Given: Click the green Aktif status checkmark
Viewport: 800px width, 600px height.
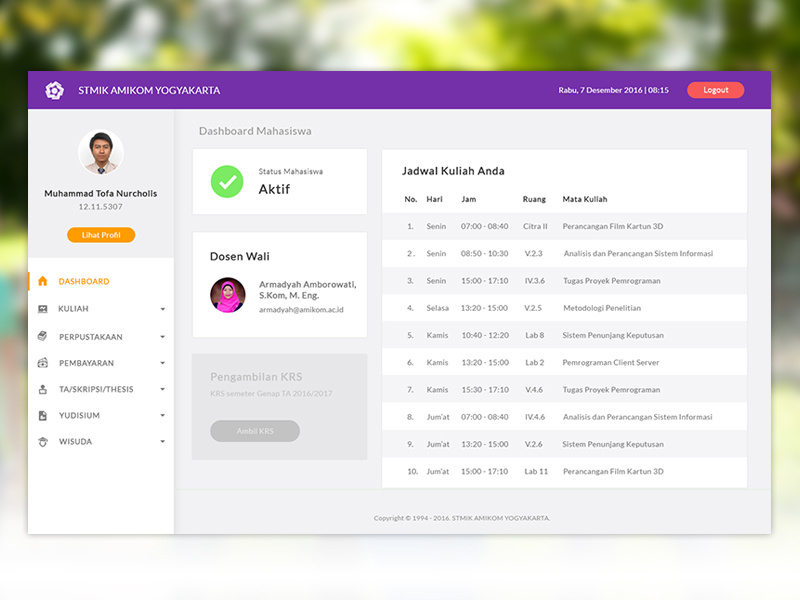Looking at the screenshot, I should click(226, 183).
